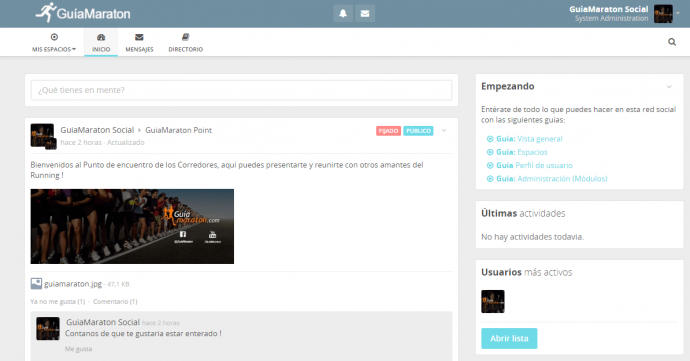Image resolution: width=690 pixels, height=361 pixels.
Task: Expand the Mis Espacios dropdown
Action: coord(54,43)
